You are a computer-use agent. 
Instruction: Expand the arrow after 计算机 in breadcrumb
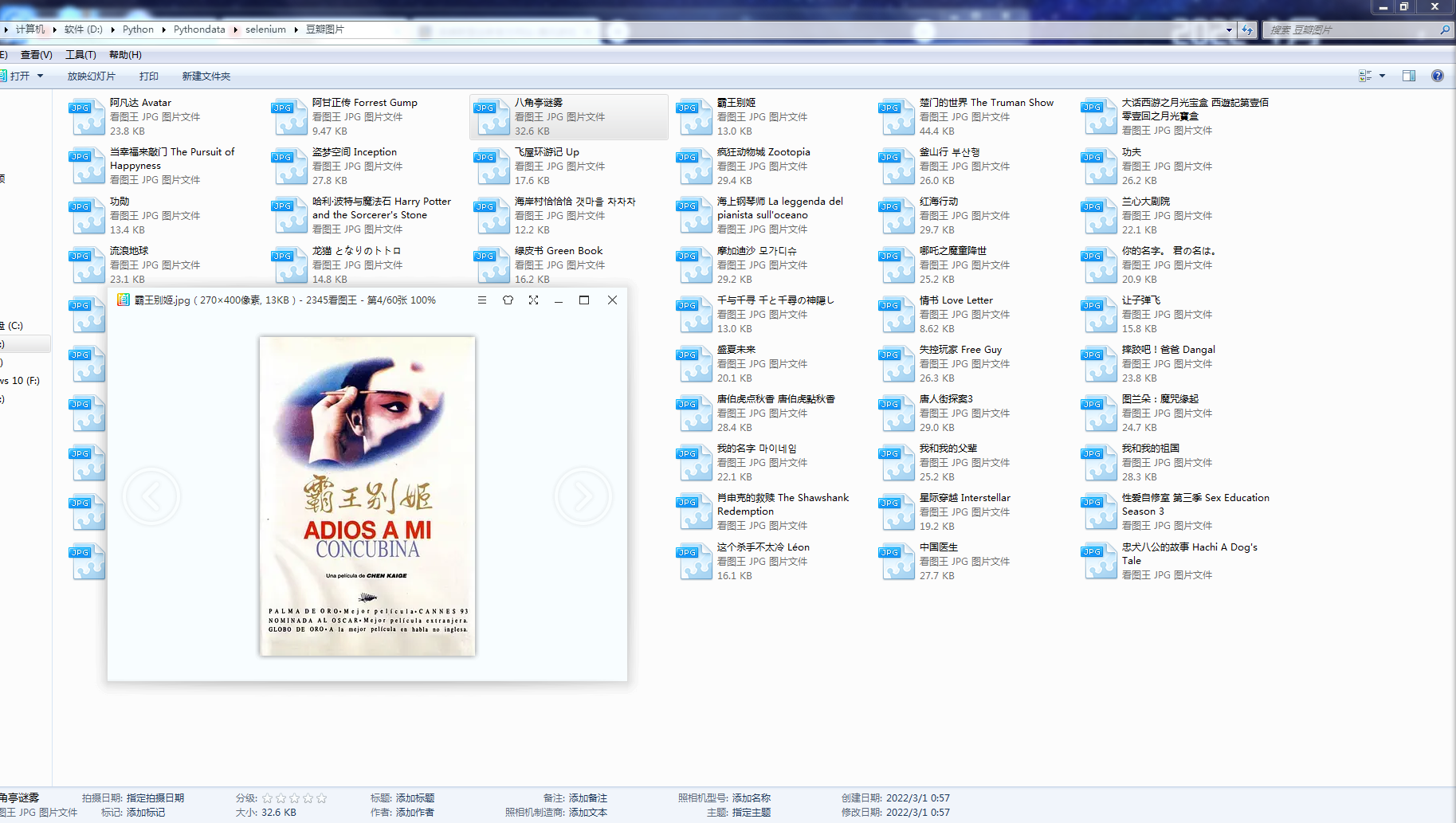click(55, 29)
